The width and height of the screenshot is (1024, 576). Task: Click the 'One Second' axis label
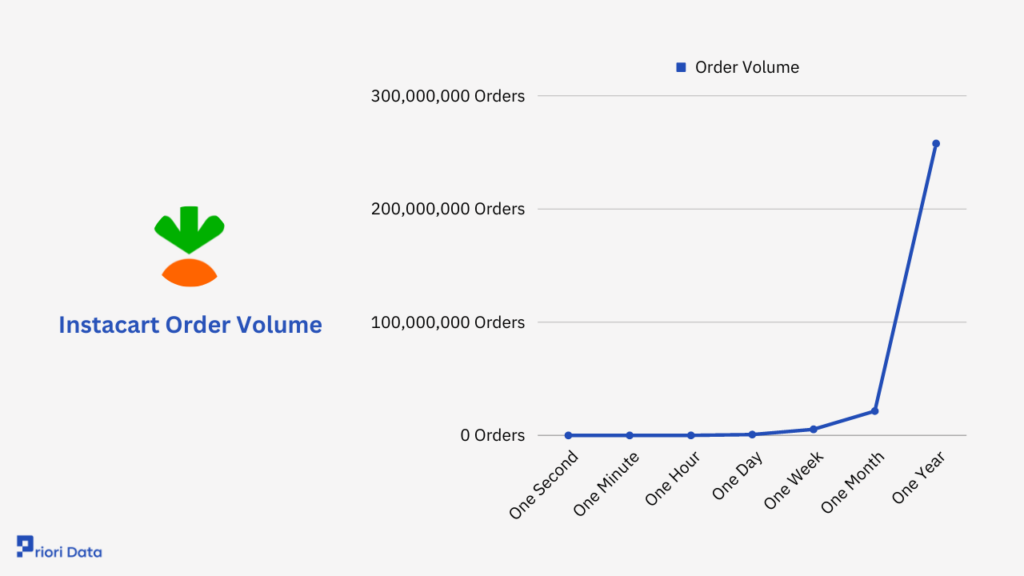(544, 485)
